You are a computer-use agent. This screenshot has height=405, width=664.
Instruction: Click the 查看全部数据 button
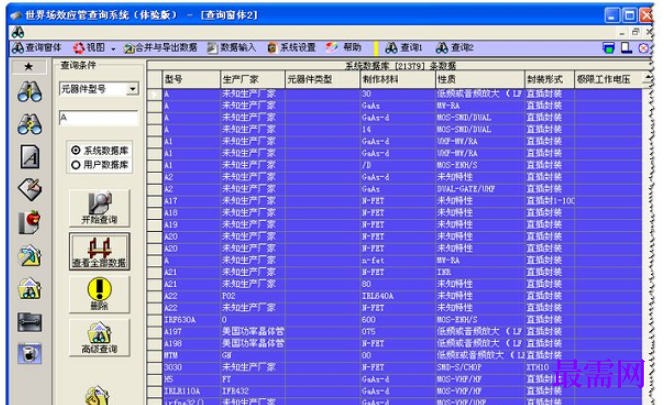[x=100, y=251]
